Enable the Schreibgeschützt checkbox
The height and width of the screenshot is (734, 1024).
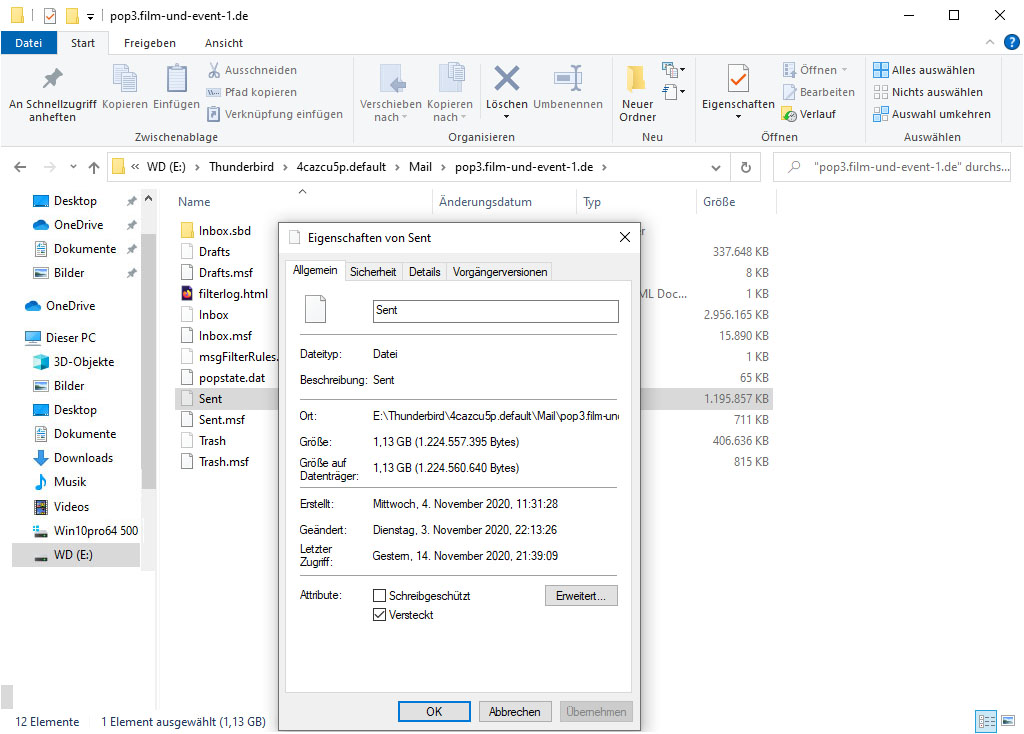click(379, 596)
